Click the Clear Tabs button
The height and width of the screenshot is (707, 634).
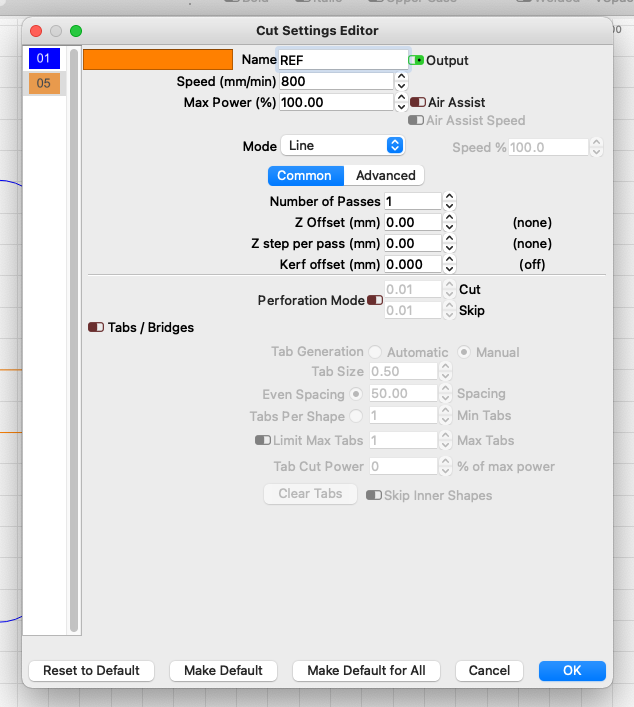tap(310, 494)
